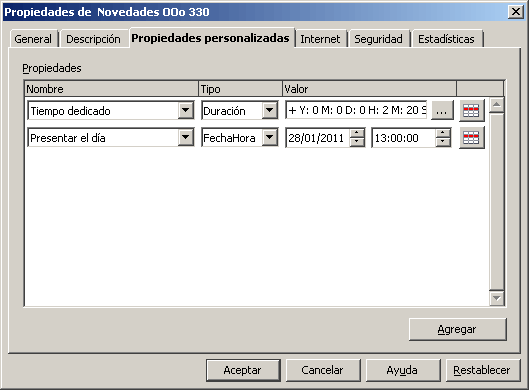Viewport: 529px width, 390px height.
Task: Click the duration value field
Action: 356,110
